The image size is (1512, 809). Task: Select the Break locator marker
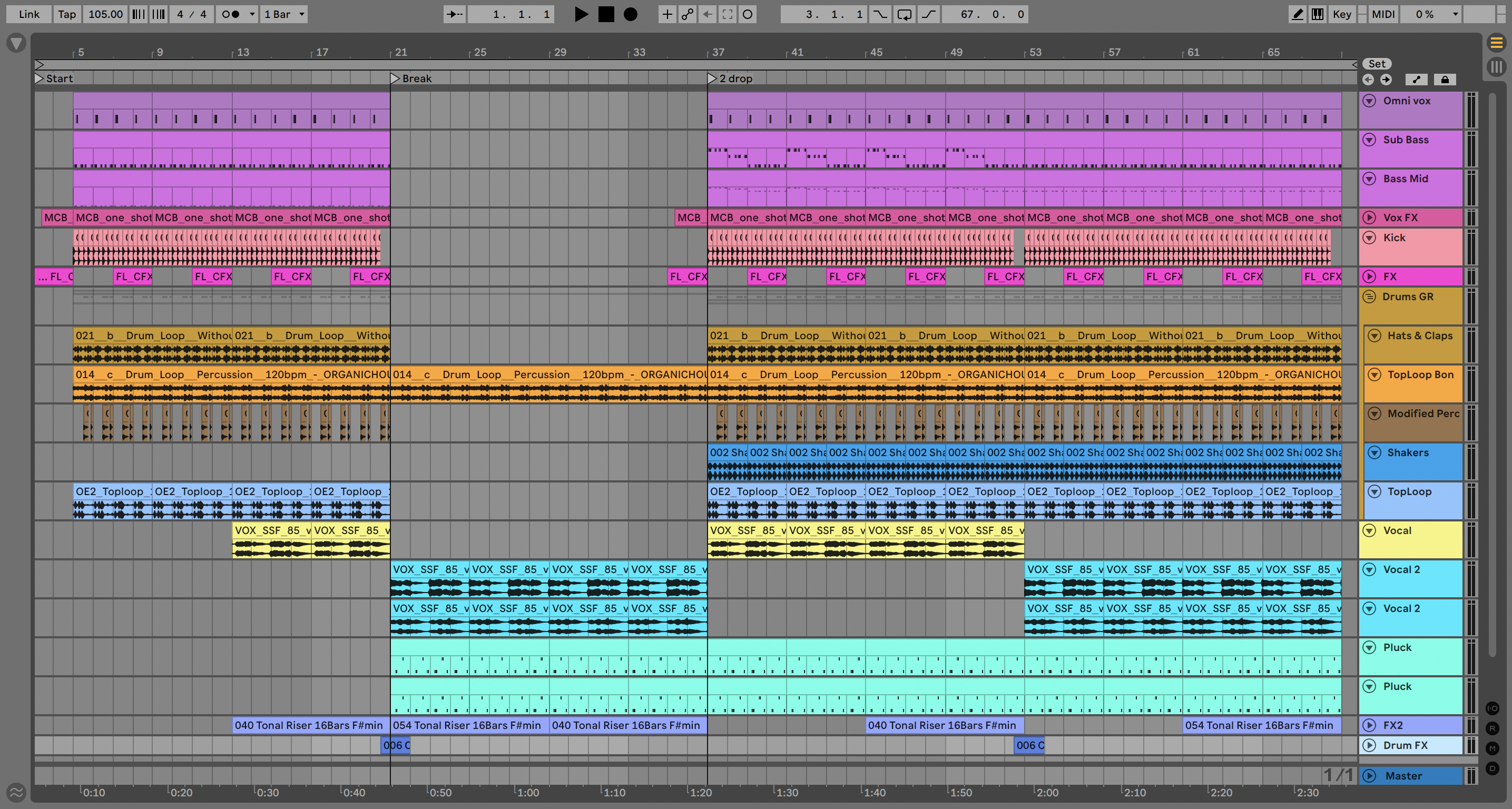[x=395, y=78]
